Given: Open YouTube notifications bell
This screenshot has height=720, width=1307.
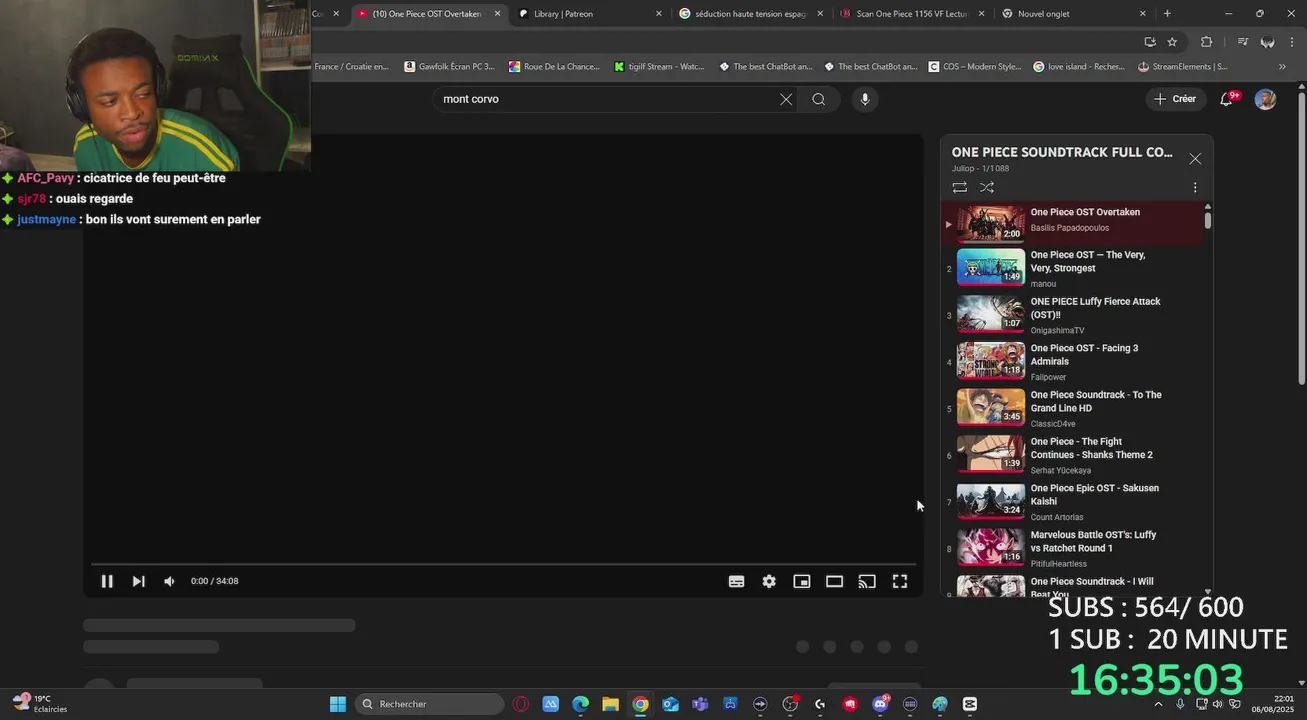Looking at the screenshot, I should [x=1227, y=99].
